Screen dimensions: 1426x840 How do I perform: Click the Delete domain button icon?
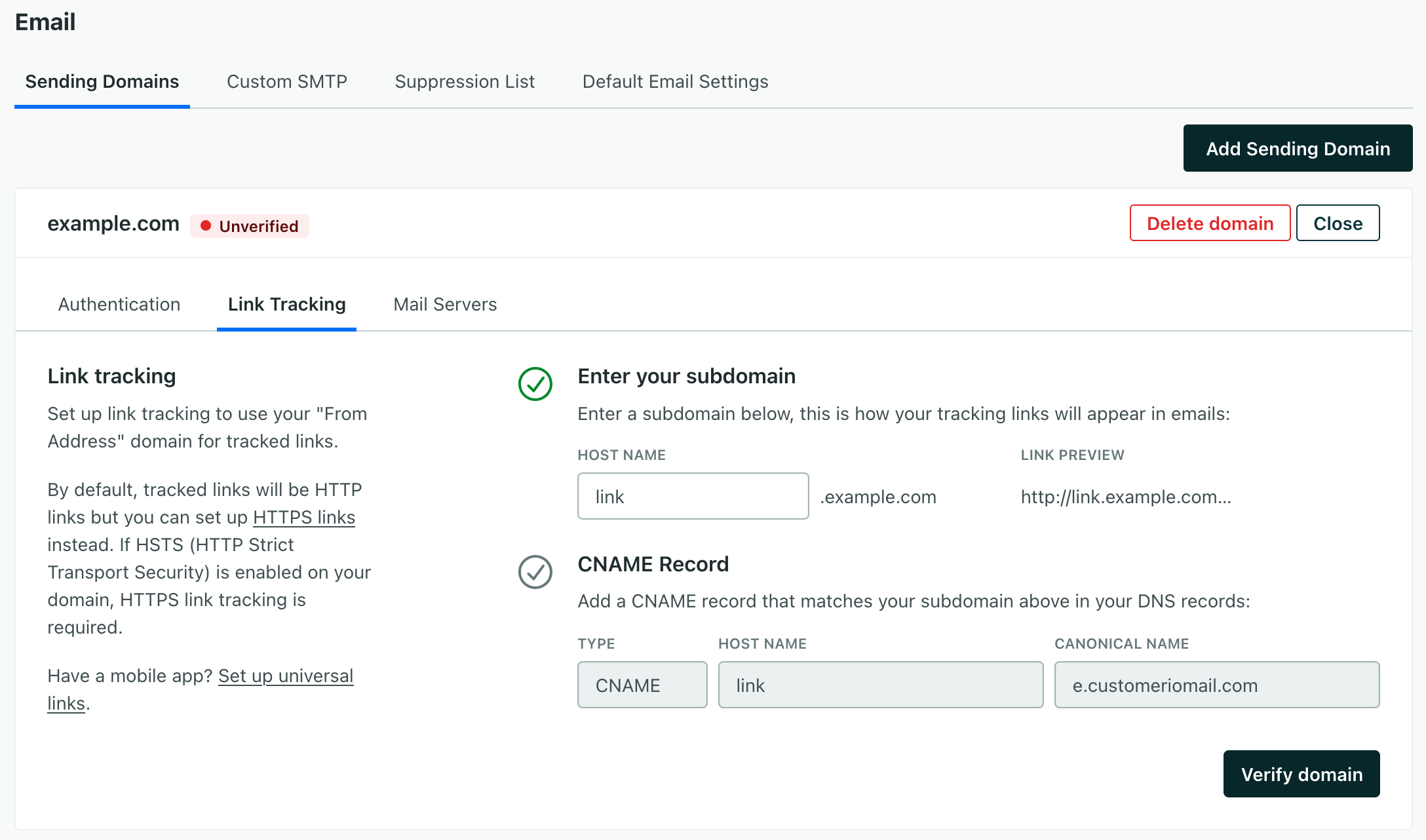[1209, 223]
